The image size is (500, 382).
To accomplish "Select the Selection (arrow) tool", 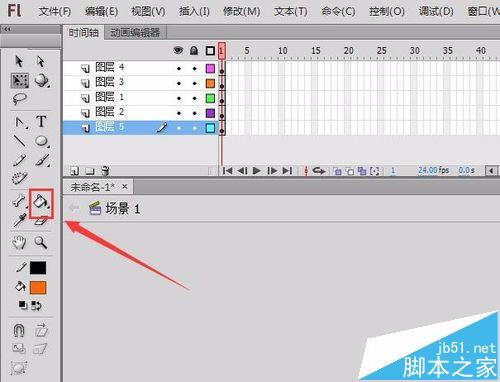I will coord(19,62).
